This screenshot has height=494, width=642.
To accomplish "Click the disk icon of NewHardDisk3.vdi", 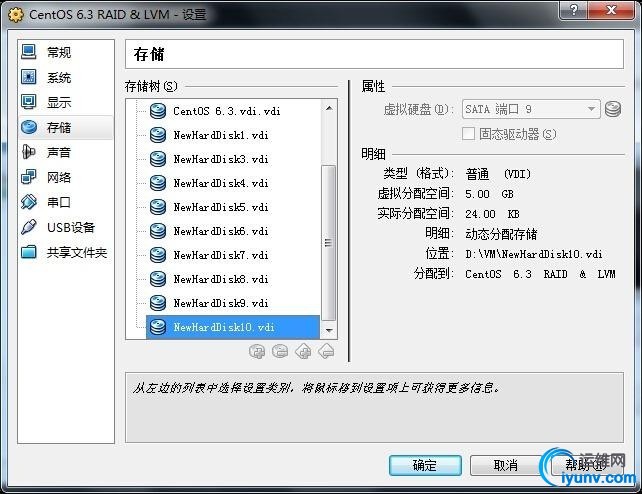I will pyautogui.click(x=158, y=159).
